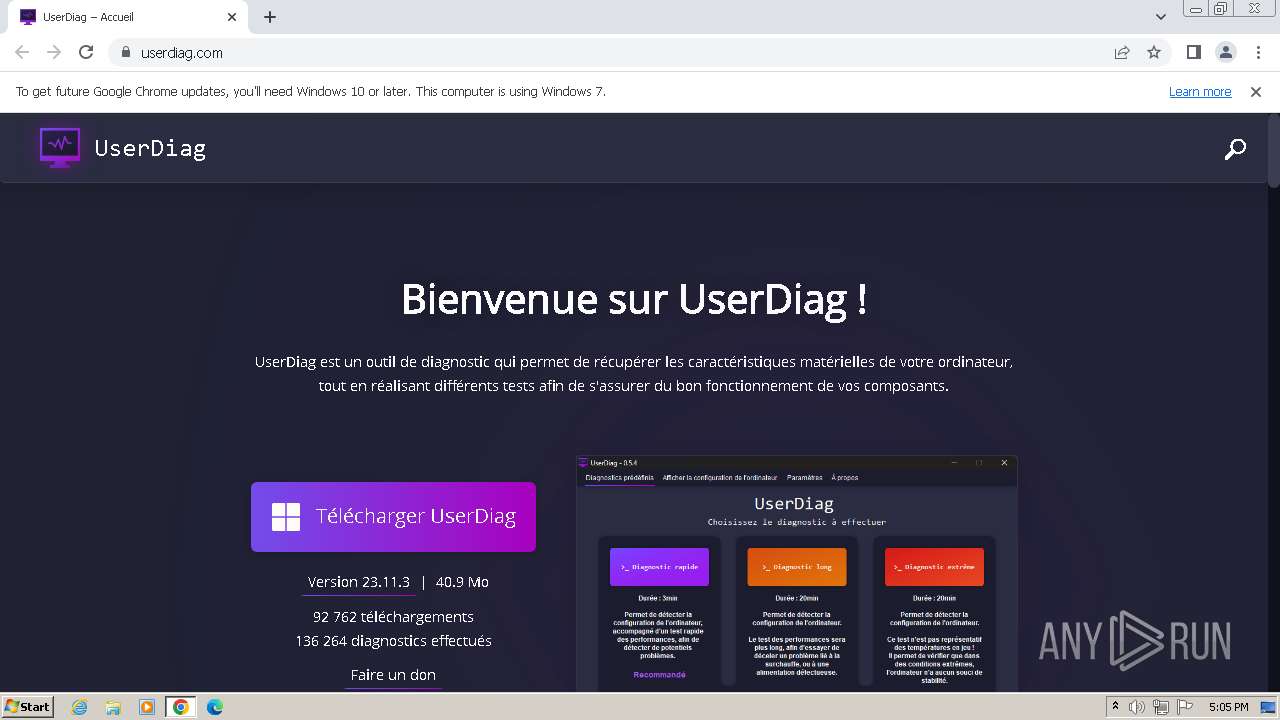Click the 40.9 Mo file size text
Image resolution: width=1280 pixels, height=720 pixels.
(x=462, y=582)
